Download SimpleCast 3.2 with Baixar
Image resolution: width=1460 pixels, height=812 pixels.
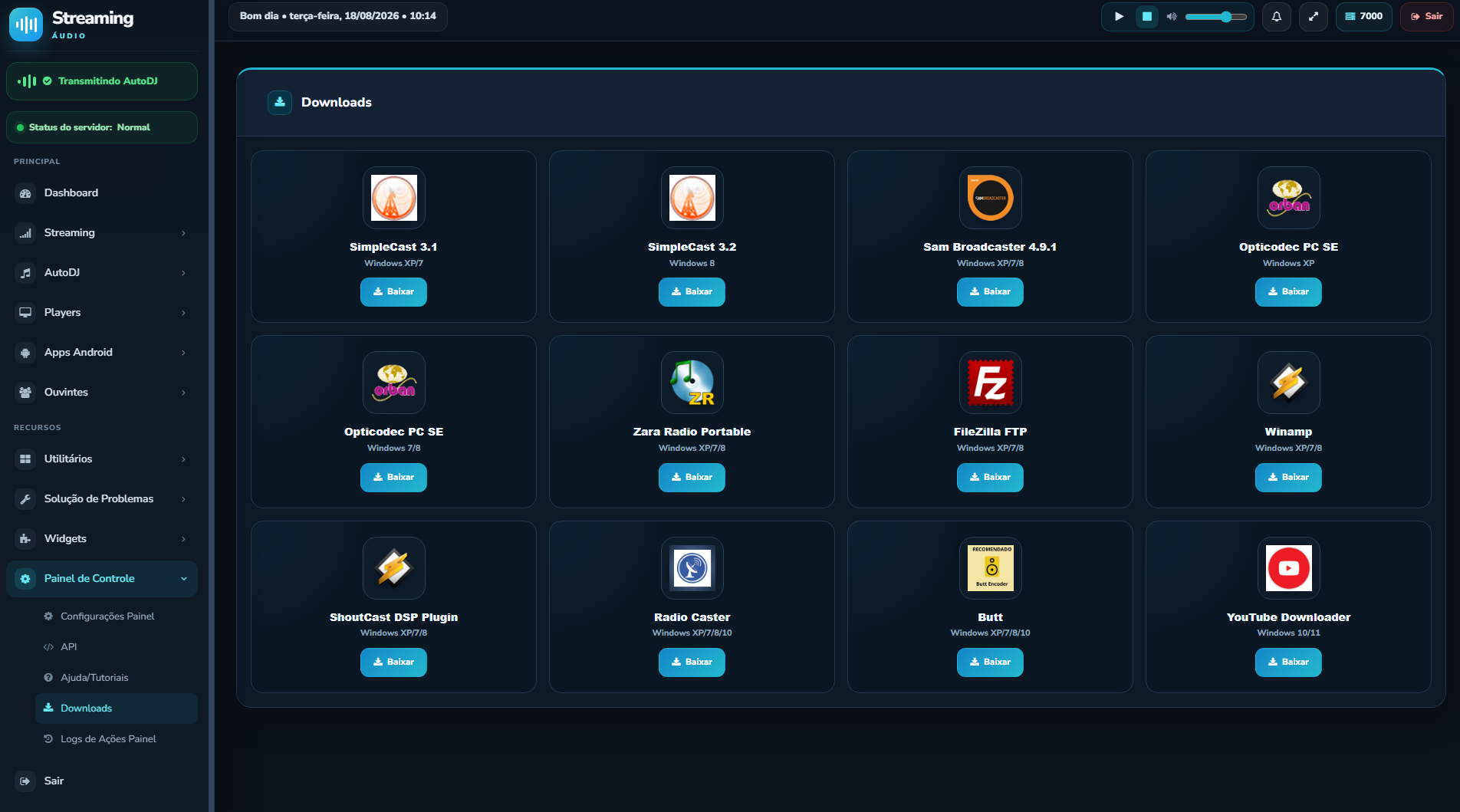click(x=692, y=292)
